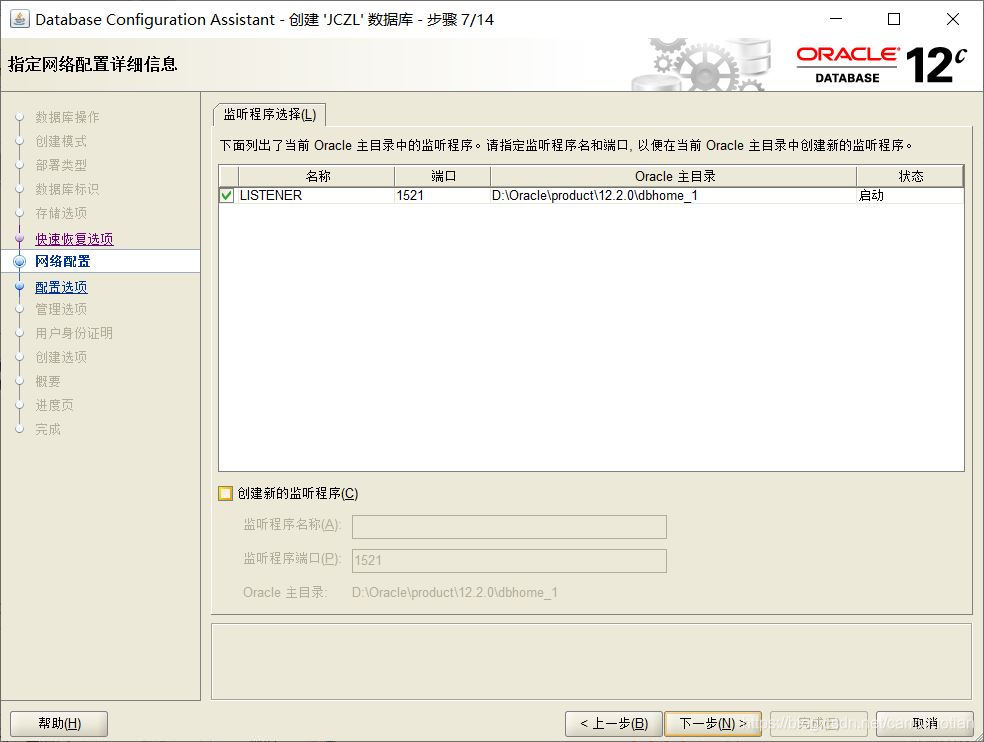The width and height of the screenshot is (984, 742).
Task: Select the 启动 status cell
Action: 910,196
